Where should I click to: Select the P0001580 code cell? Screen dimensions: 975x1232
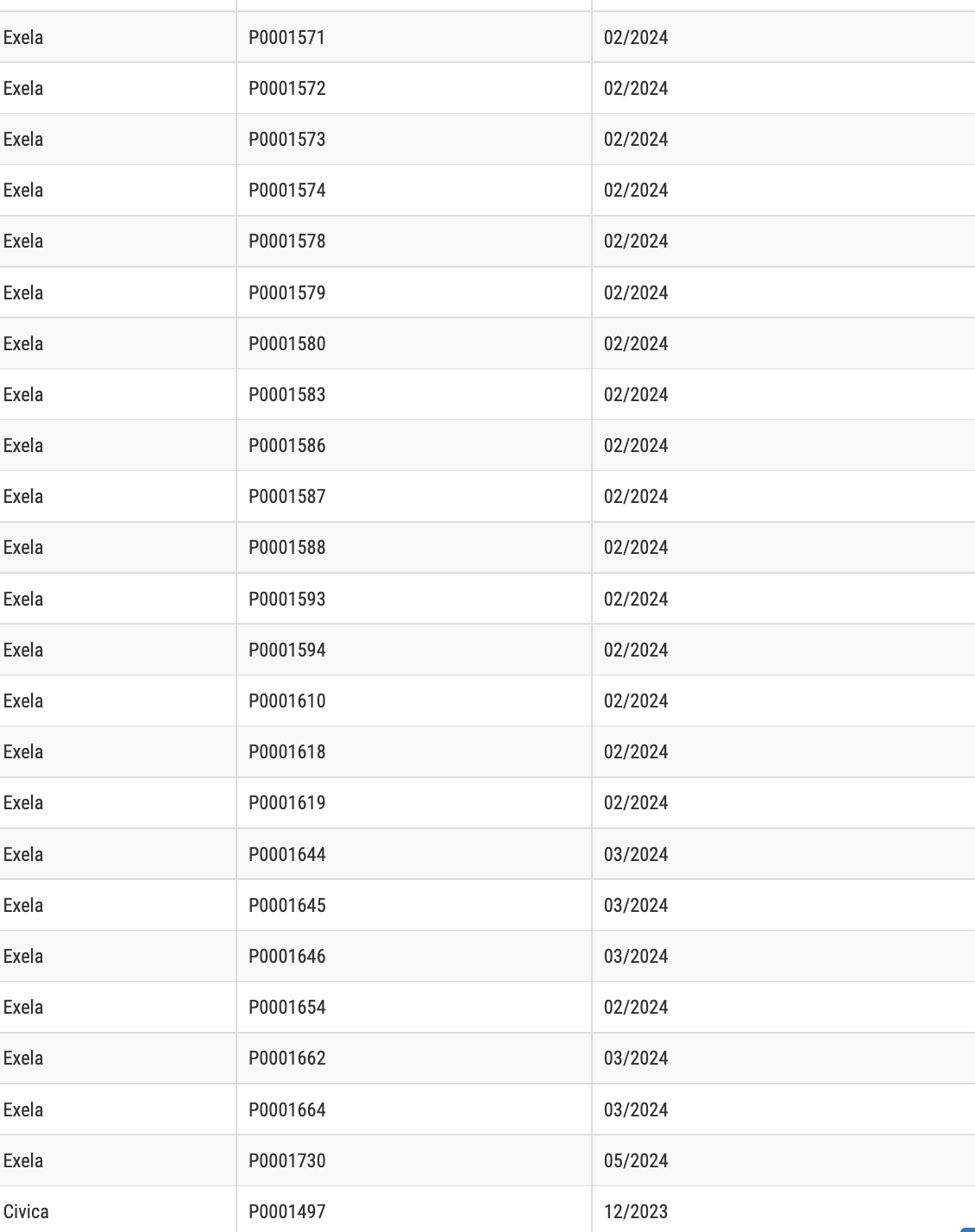pos(414,343)
